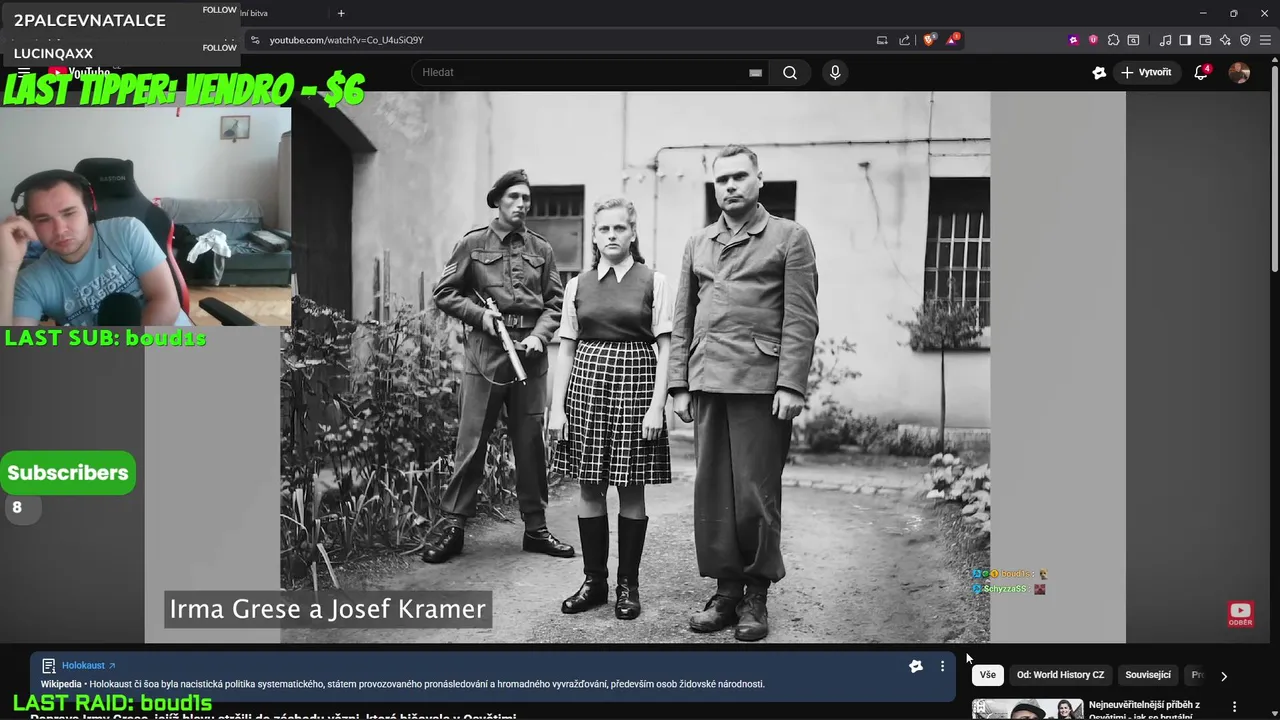Viewport: 1280px width, 720px height.
Task: Open the browser extensions puzzle icon
Action: tap(1113, 40)
